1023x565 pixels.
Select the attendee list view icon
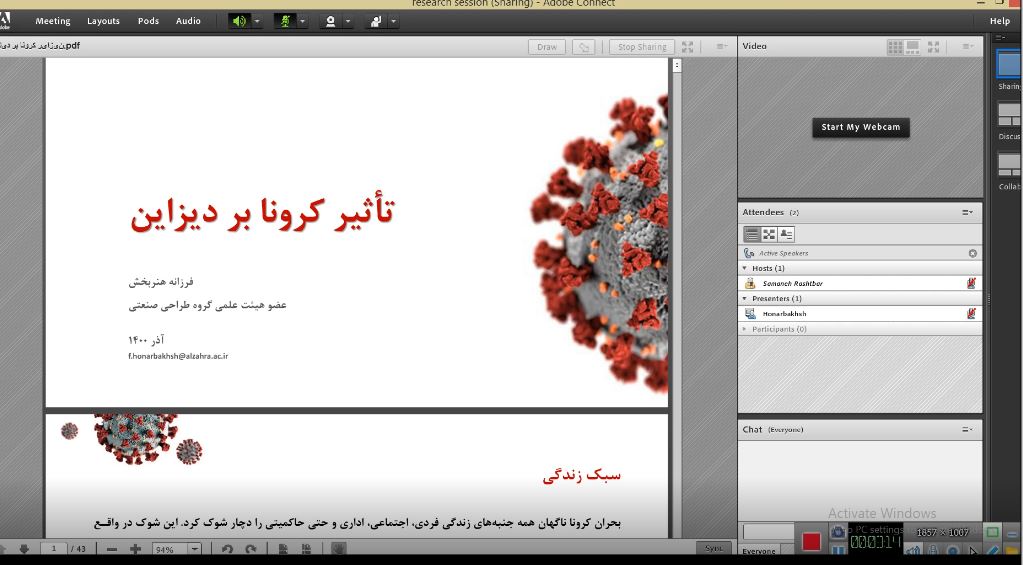point(752,234)
